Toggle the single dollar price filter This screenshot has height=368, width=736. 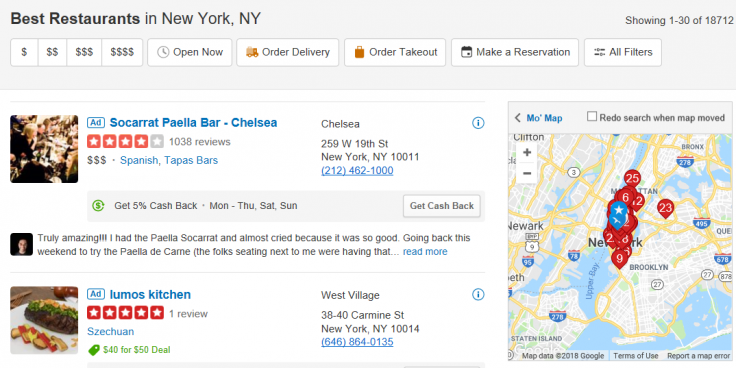pos(24,53)
